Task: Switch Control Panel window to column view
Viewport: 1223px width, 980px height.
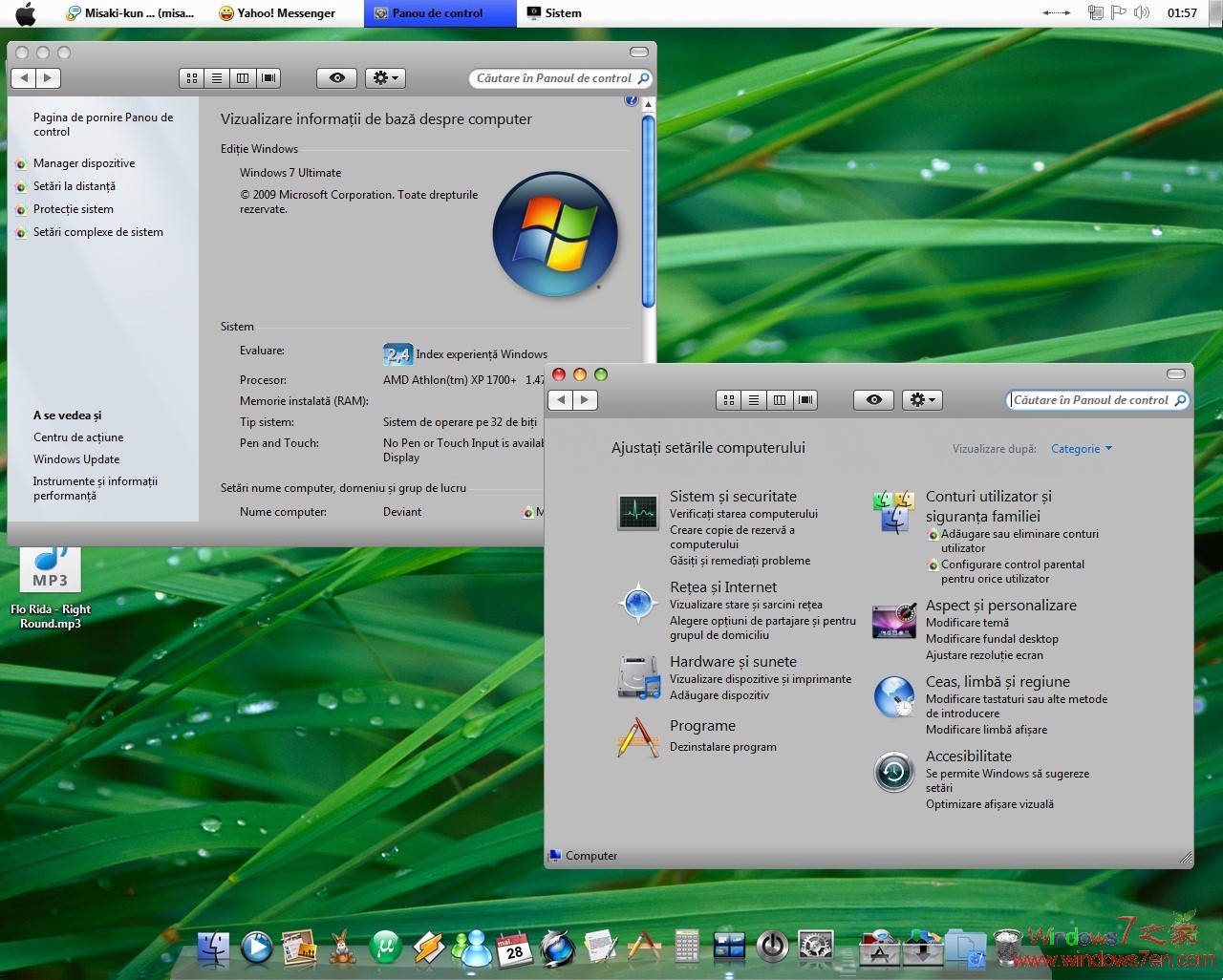Action: click(780, 400)
